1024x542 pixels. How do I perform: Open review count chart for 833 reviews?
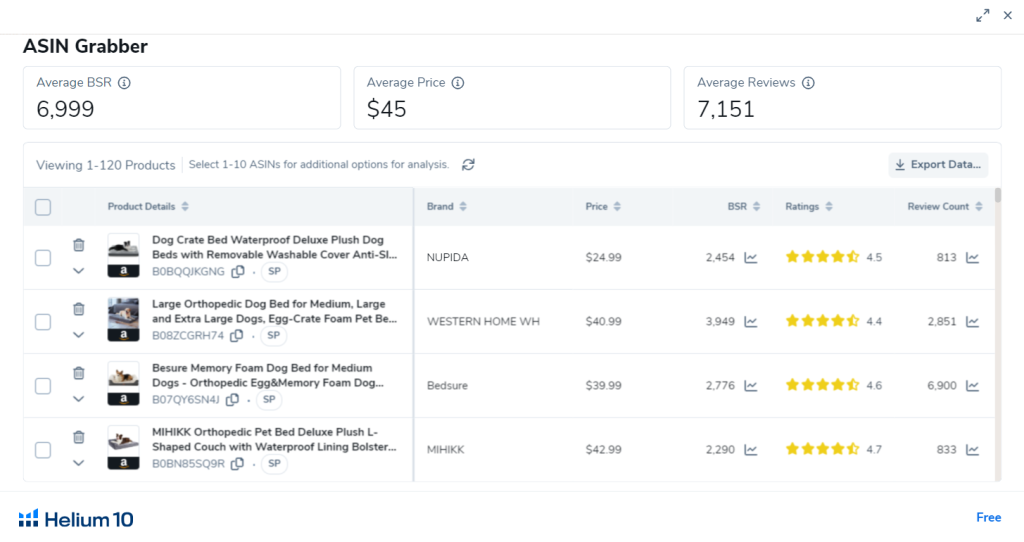(x=972, y=450)
